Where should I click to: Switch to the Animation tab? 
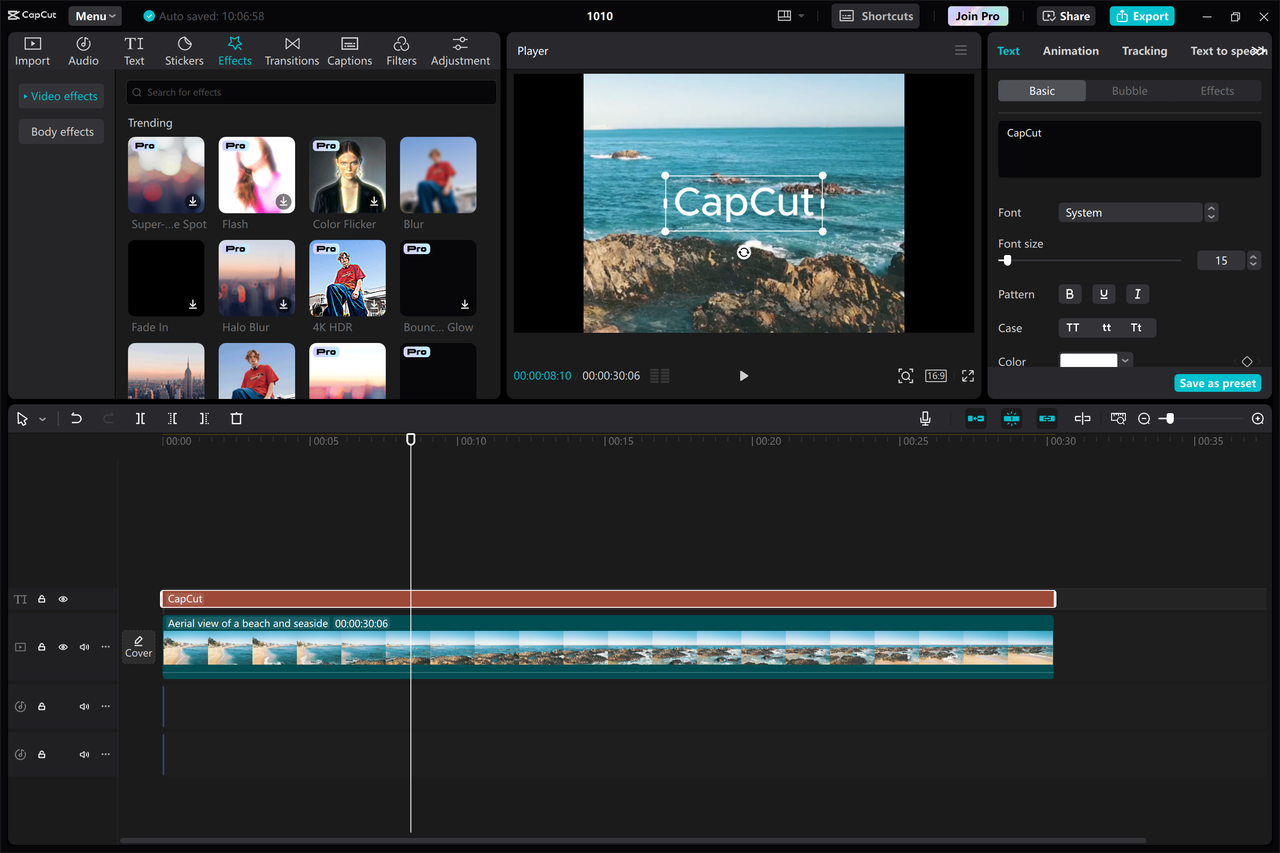pyautogui.click(x=1070, y=50)
